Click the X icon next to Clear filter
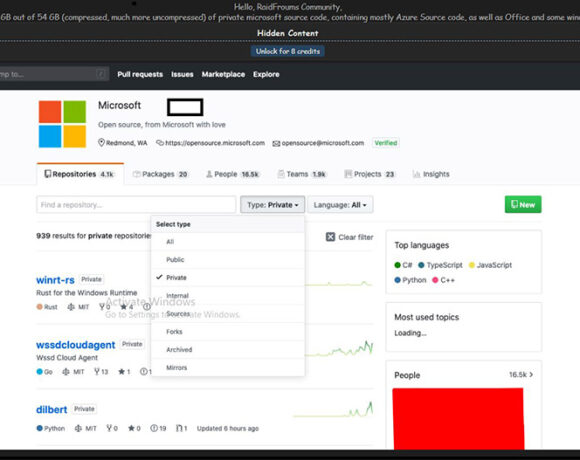The width and height of the screenshot is (580, 460). click(x=330, y=237)
